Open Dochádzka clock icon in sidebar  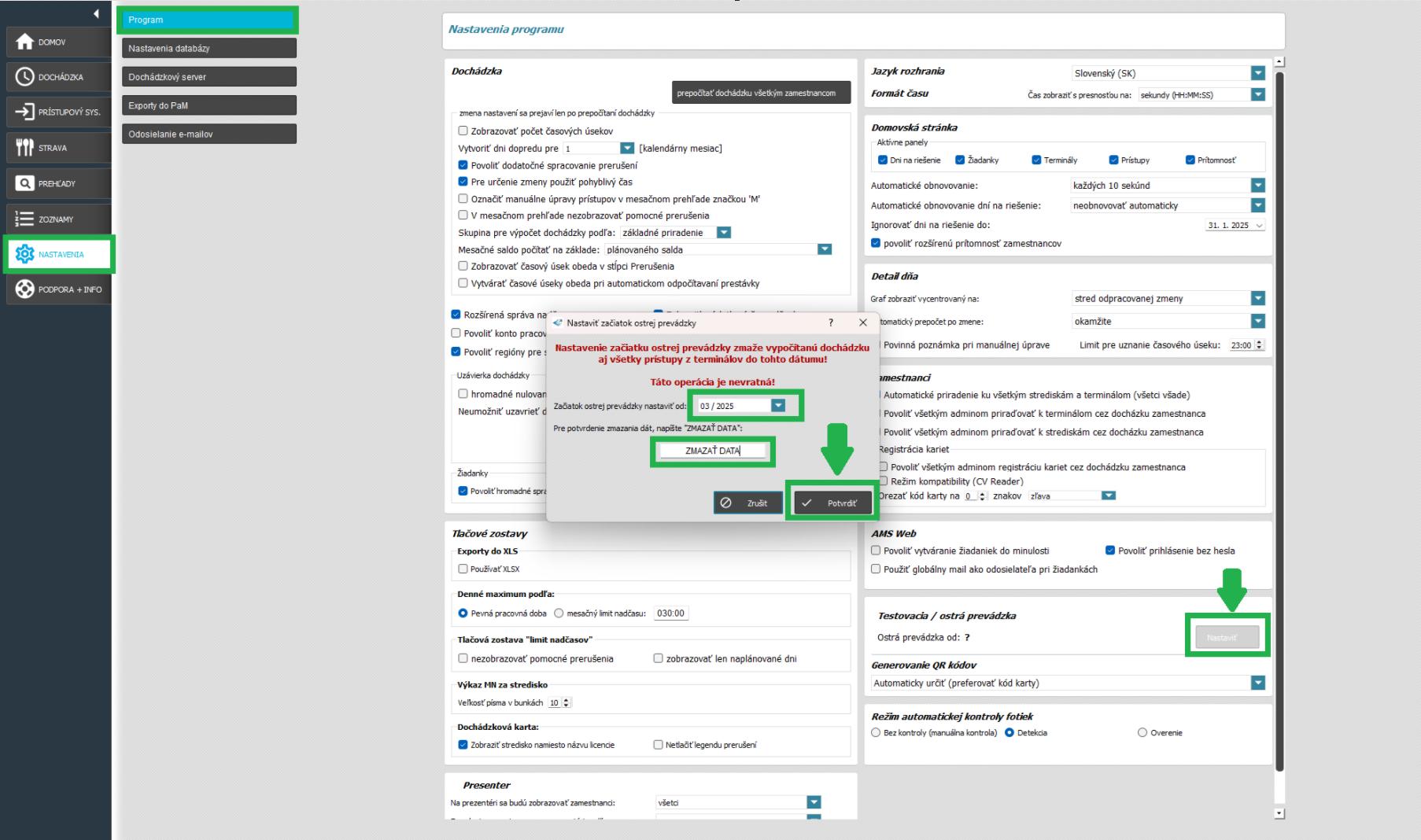25,77
